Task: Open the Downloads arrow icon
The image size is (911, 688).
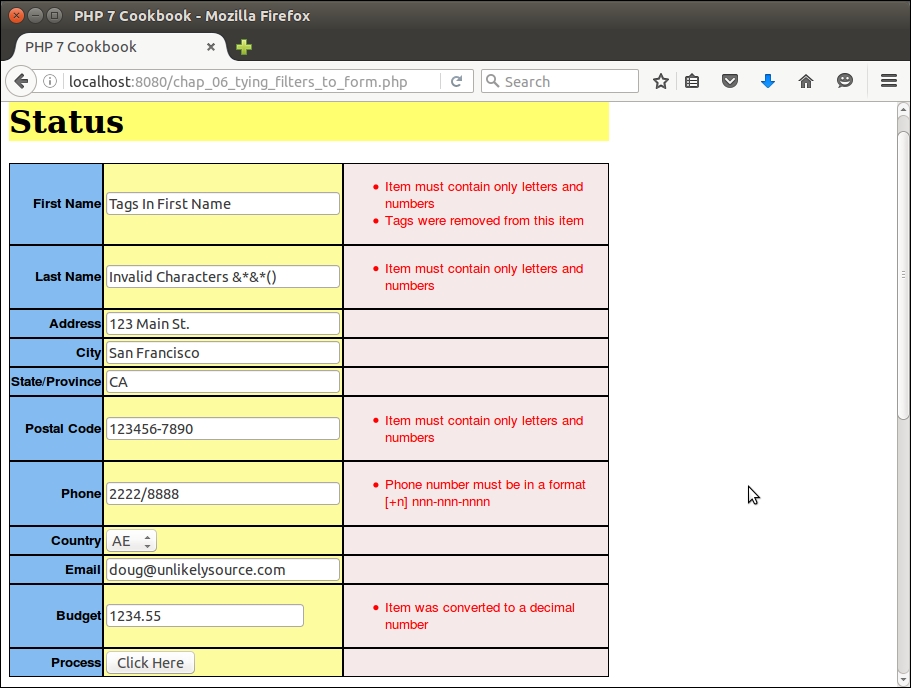Action: click(768, 82)
